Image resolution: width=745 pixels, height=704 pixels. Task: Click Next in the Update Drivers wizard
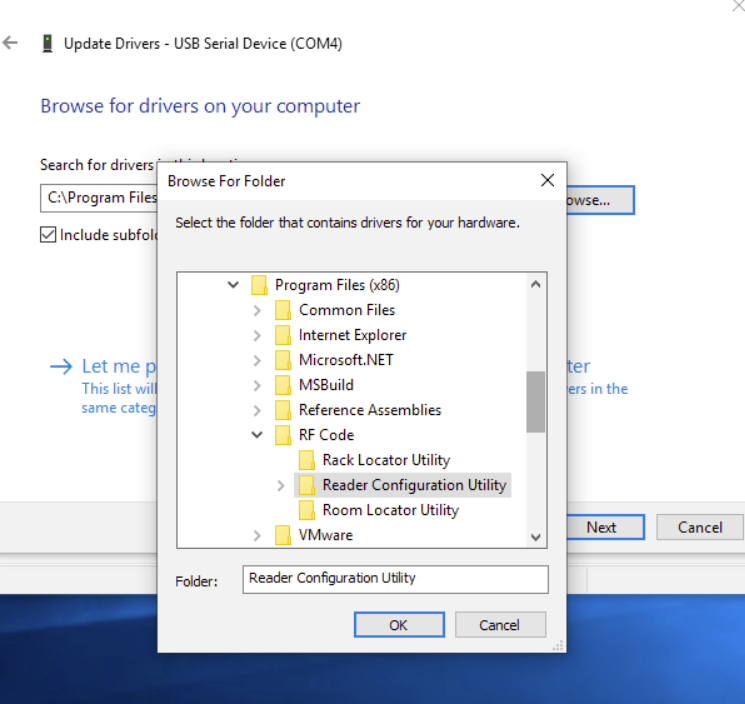[601, 527]
